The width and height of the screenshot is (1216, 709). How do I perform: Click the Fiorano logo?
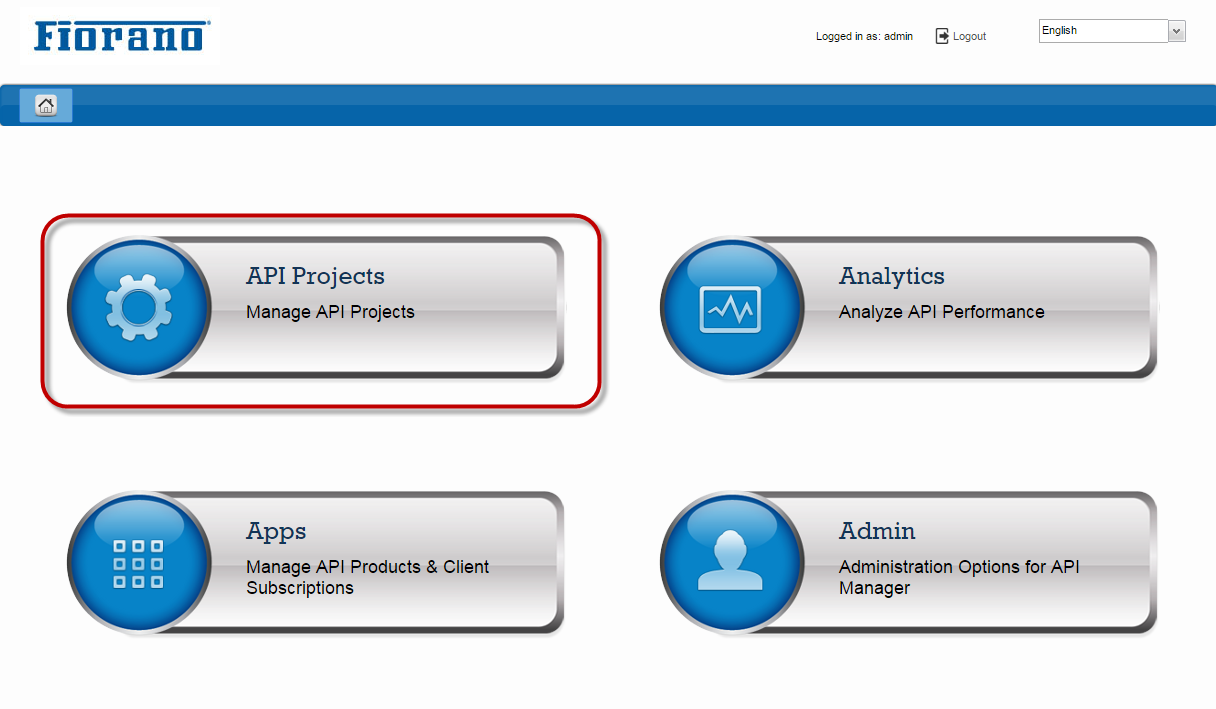(121, 36)
